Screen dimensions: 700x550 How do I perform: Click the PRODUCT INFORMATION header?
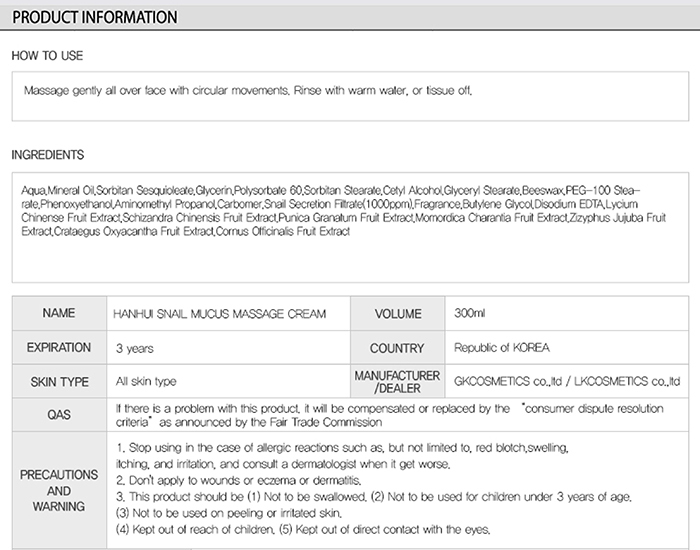pos(95,17)
